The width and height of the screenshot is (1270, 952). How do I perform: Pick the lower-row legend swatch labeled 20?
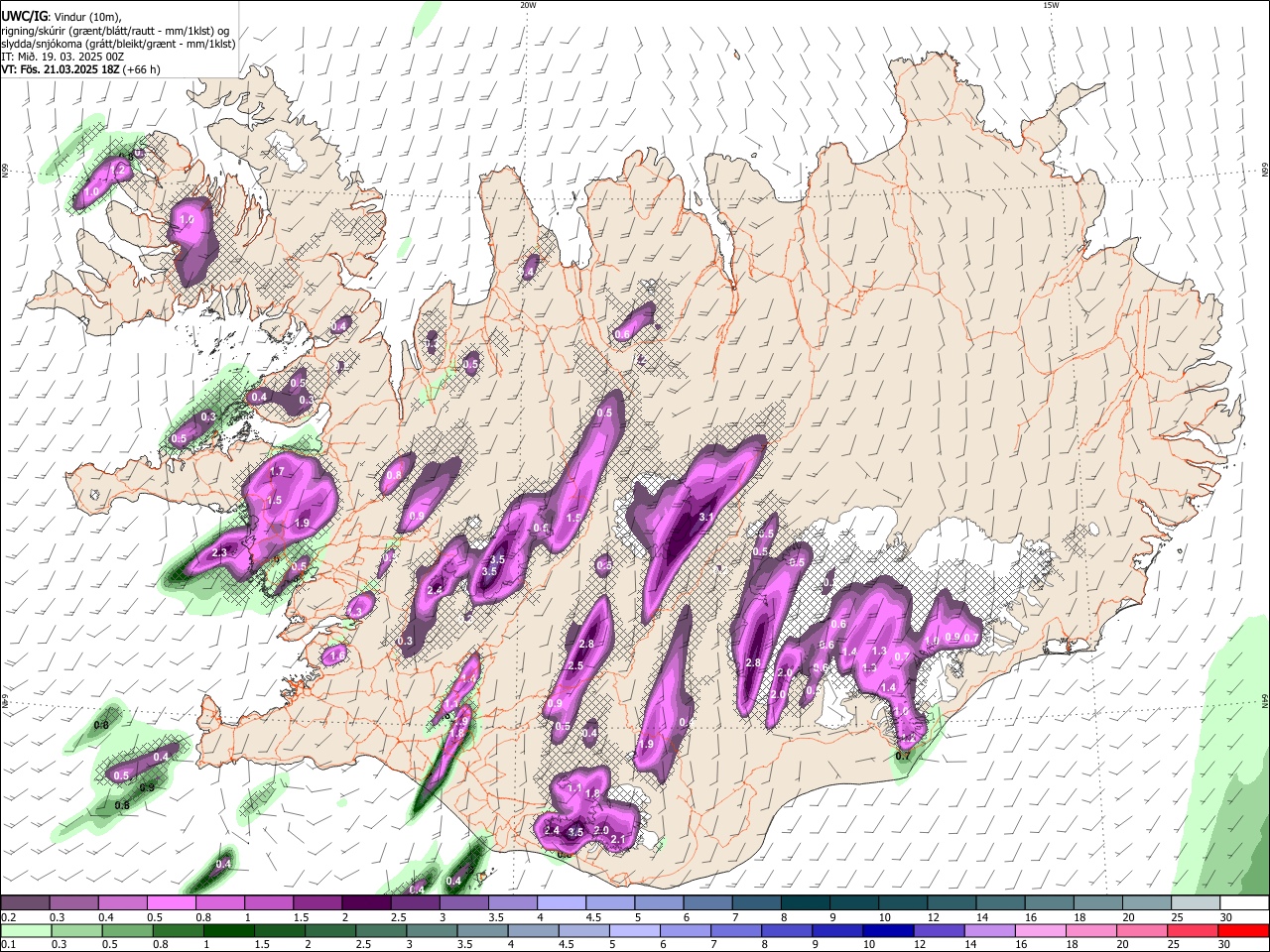1142,930
